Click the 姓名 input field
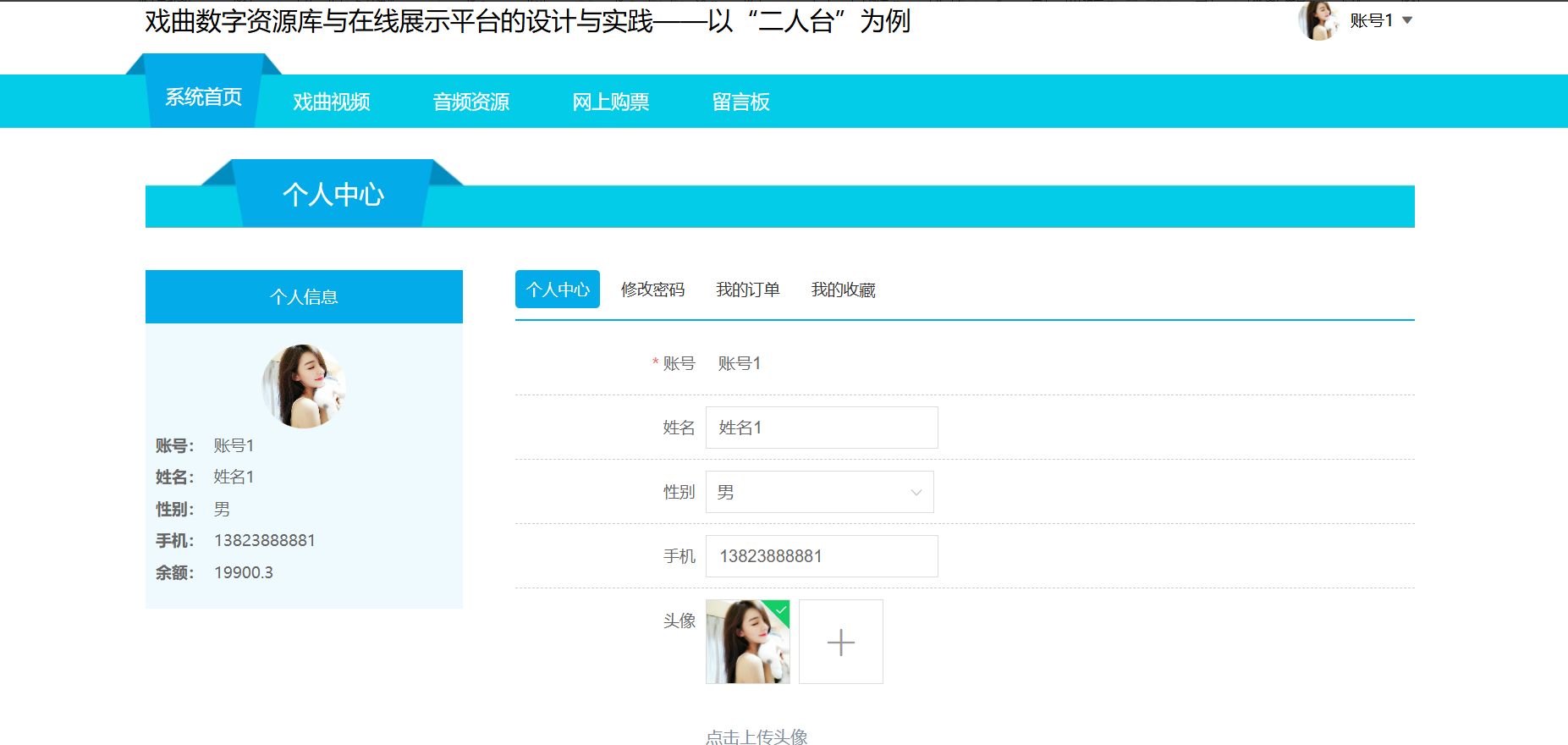The width and height of the screenshot is (1568, 745). [x=822, y=428]
